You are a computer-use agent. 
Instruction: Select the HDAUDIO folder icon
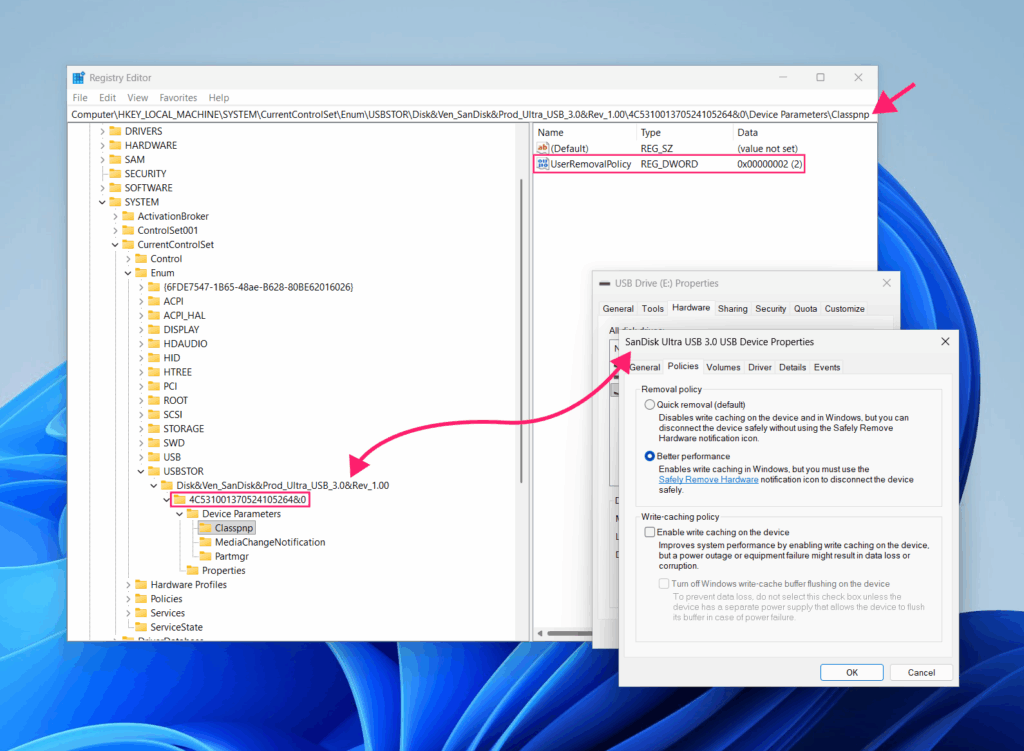point(154,344)
